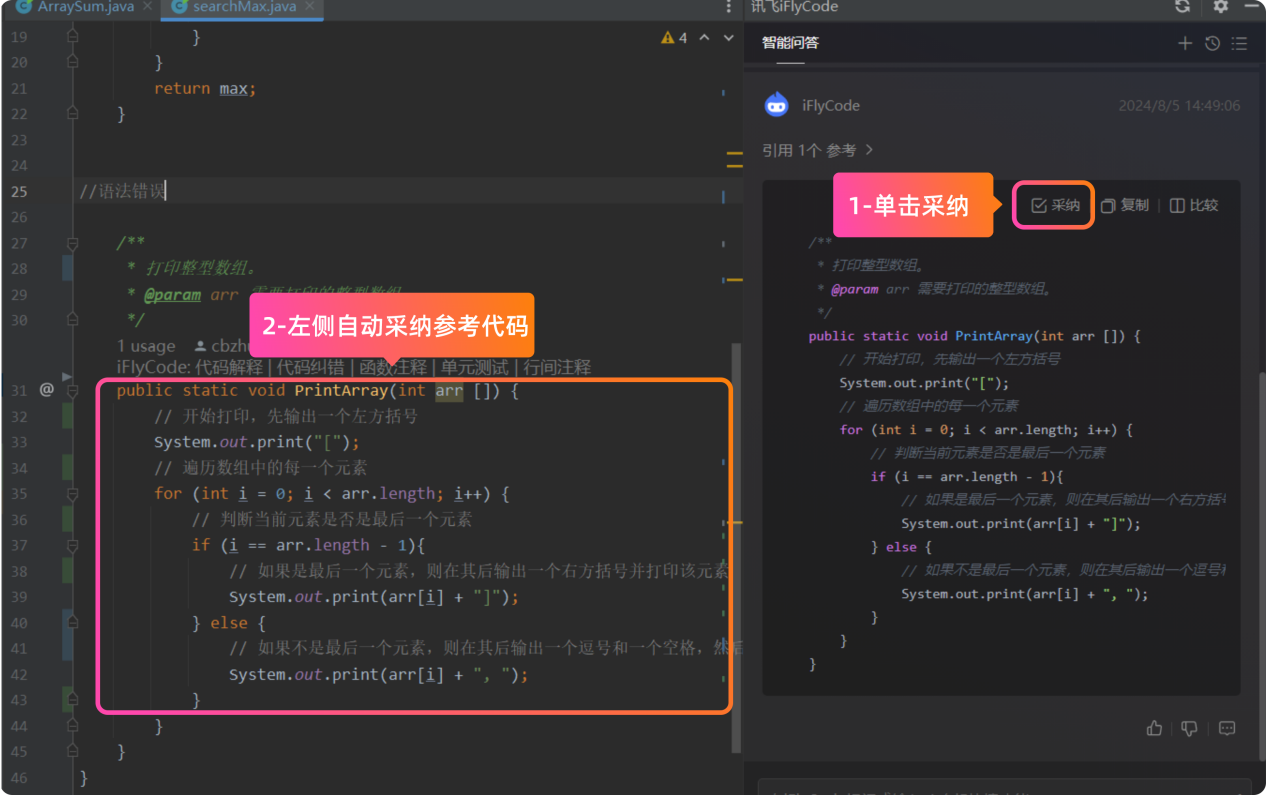Toggle the fold marker on line 19
Viewport: 1266px width, 795px height.
coord(72,37)
